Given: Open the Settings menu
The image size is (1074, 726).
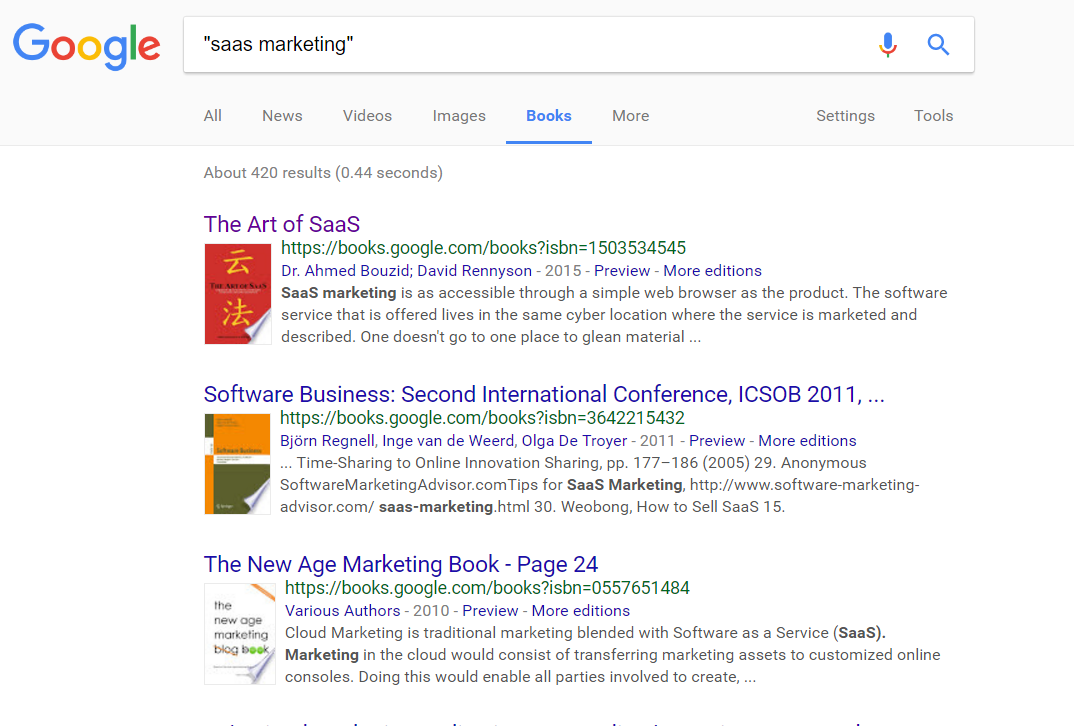Looking at the screenshot, I should pyautogui.click(x=845, y=116).
